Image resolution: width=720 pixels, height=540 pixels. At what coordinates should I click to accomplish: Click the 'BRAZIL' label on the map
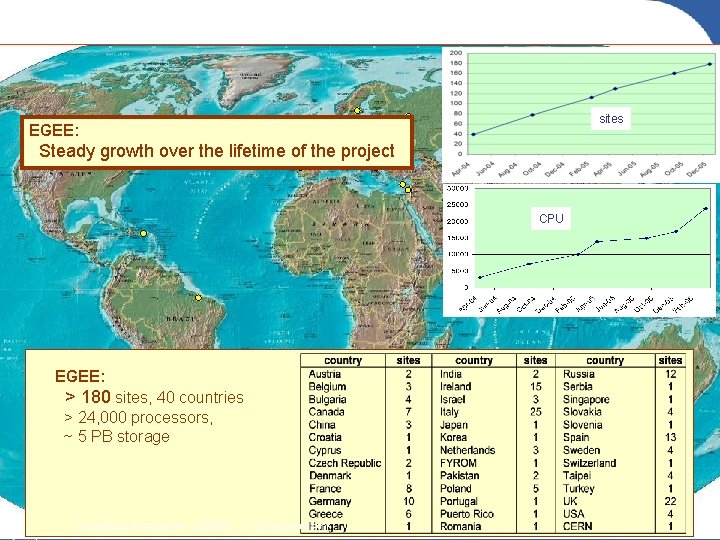coord(181,318)
